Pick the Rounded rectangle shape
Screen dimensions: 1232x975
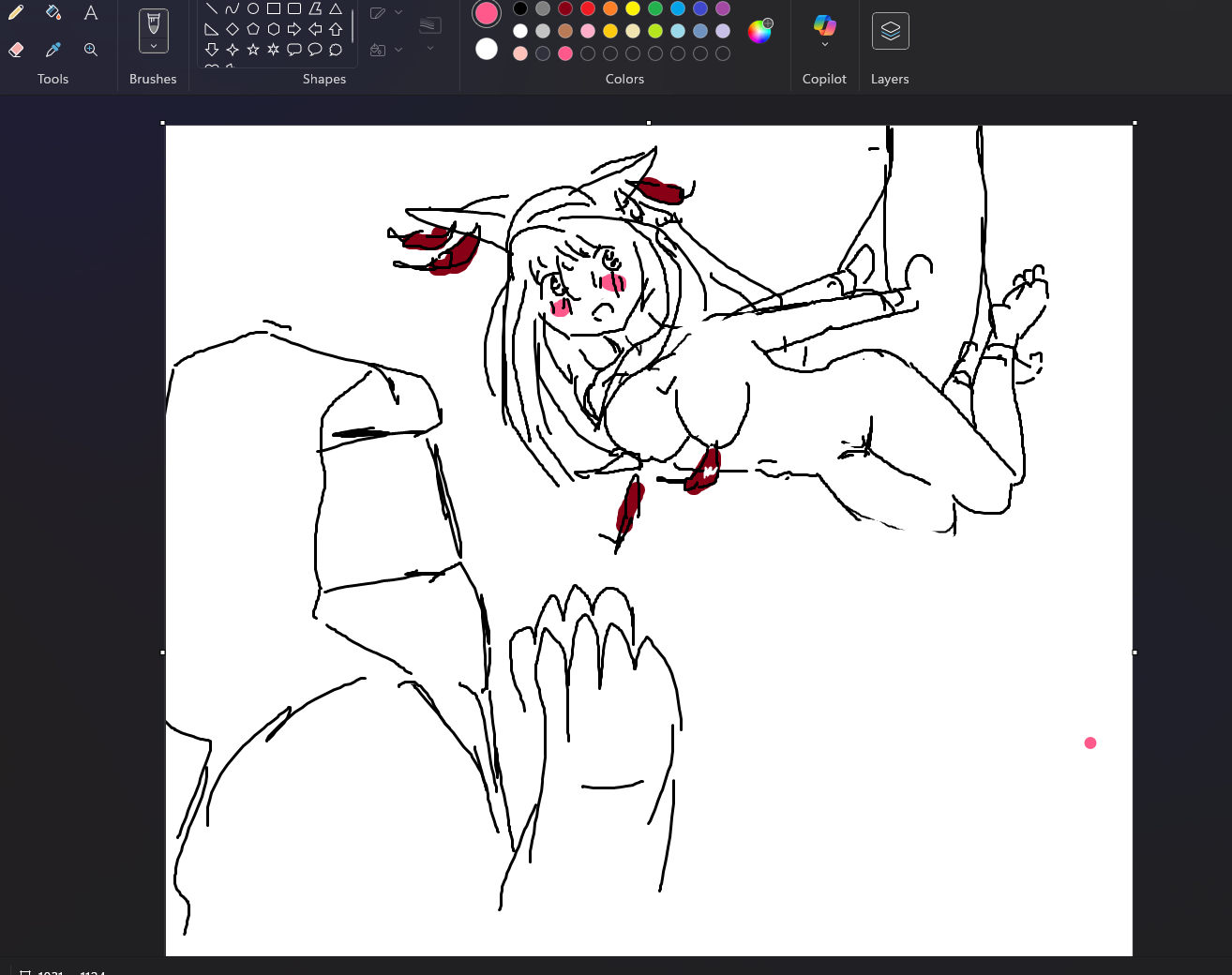[x=294, y=8]
